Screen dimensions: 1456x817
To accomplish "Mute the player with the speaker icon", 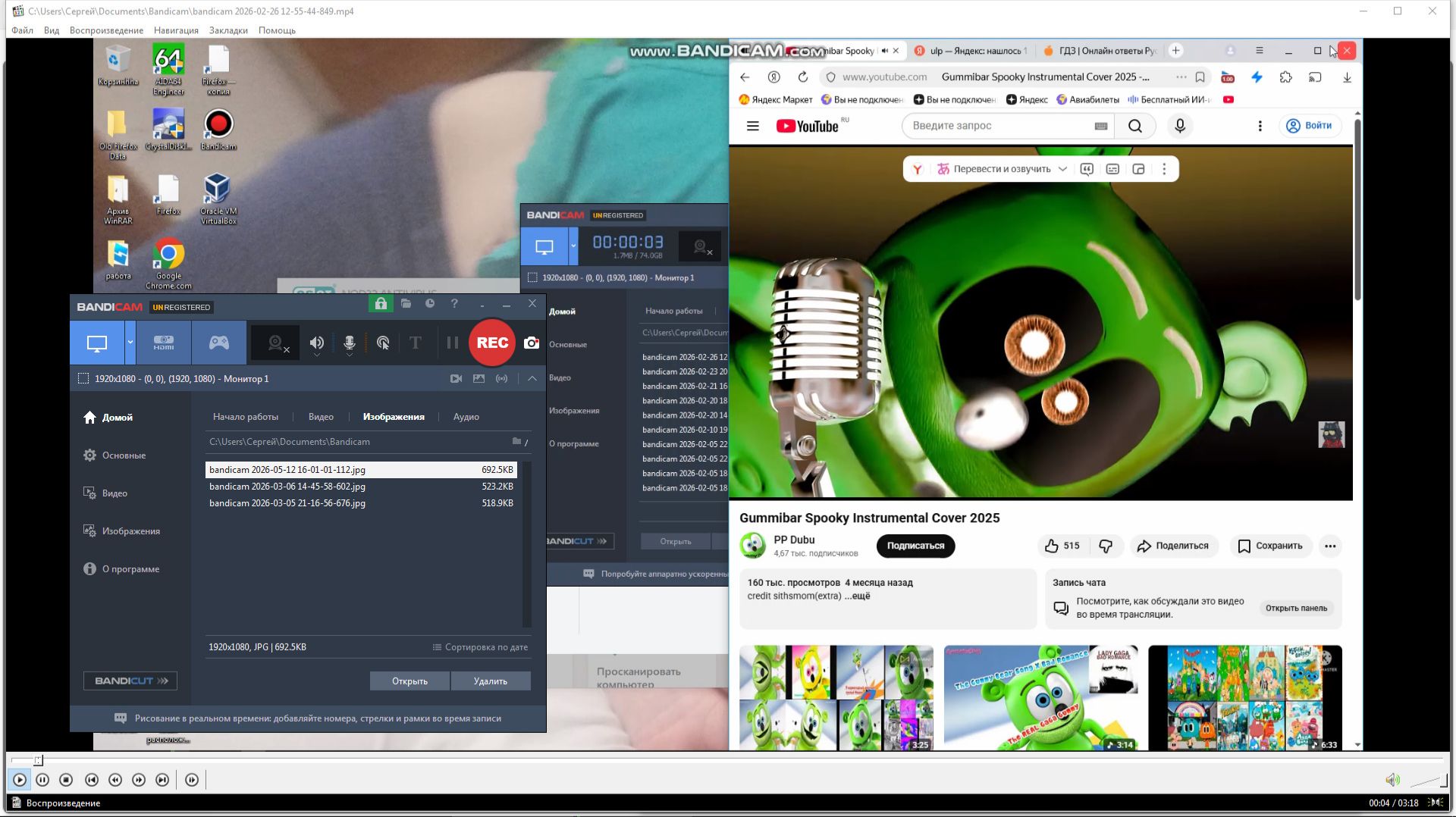I will point(1392,780).
